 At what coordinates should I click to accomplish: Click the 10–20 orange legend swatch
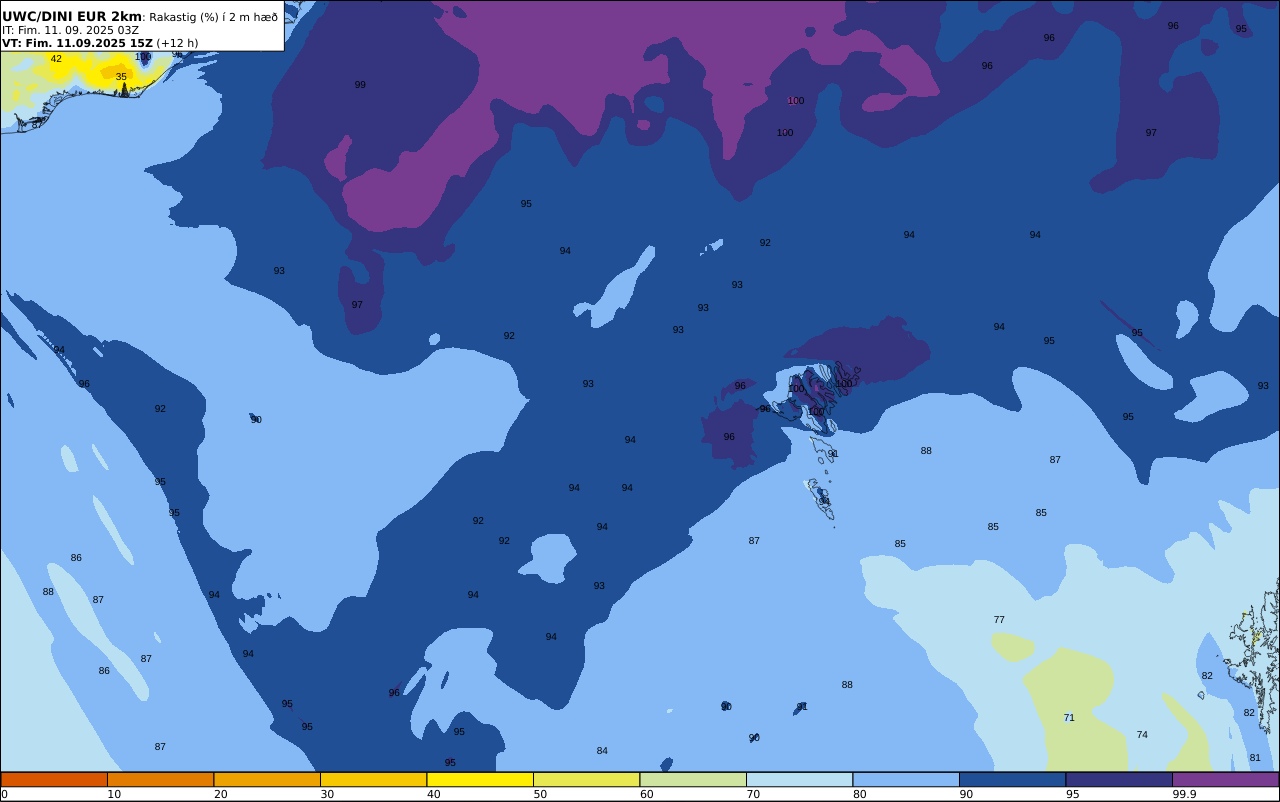point(160,779)
